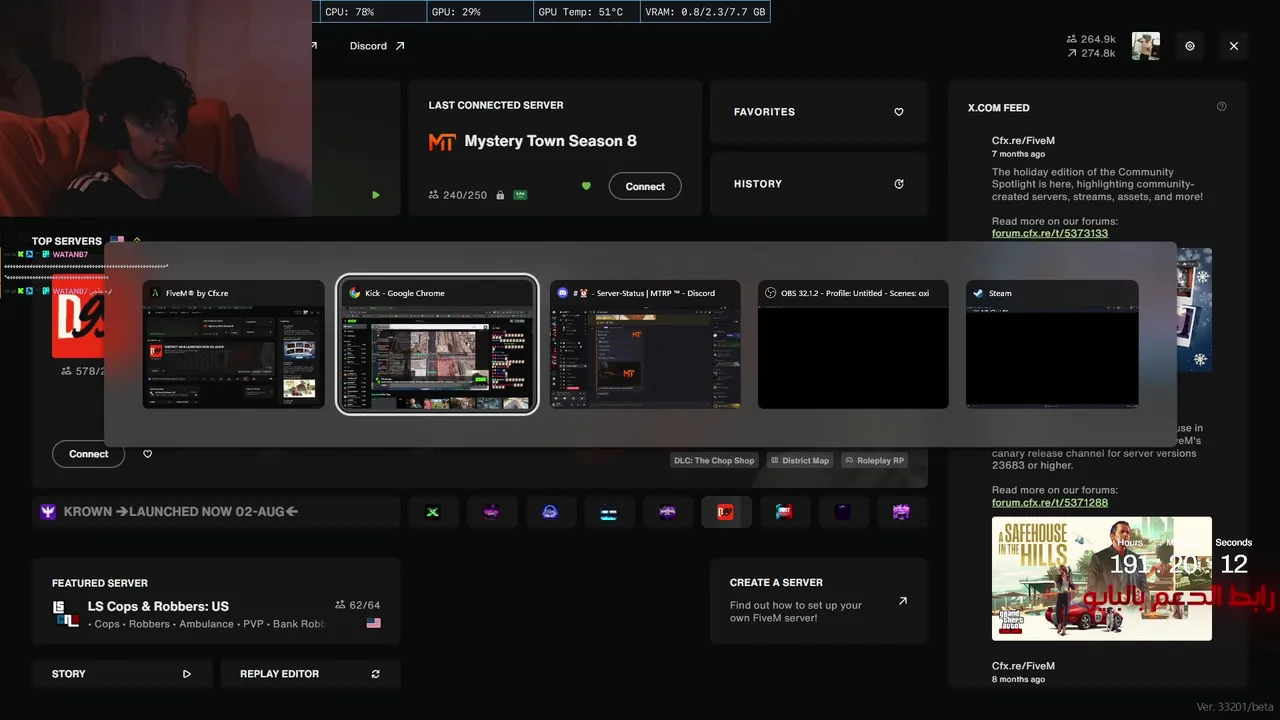The height and width of the screenshot is (720, 1280).
Task: Select the cyan striped server icon
Action: tap(609, 512)
